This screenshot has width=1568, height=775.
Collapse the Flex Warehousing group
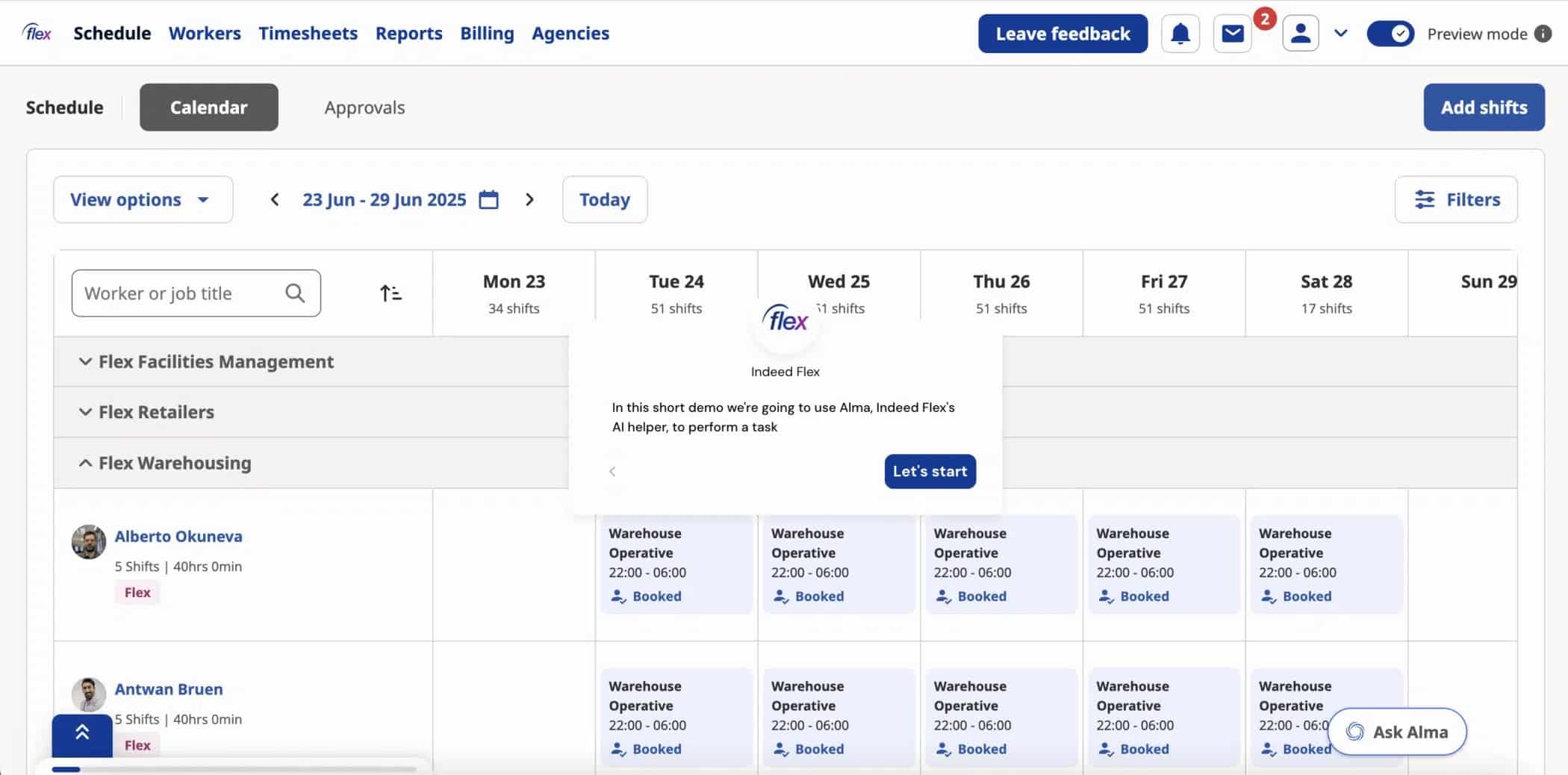point(86,463)
